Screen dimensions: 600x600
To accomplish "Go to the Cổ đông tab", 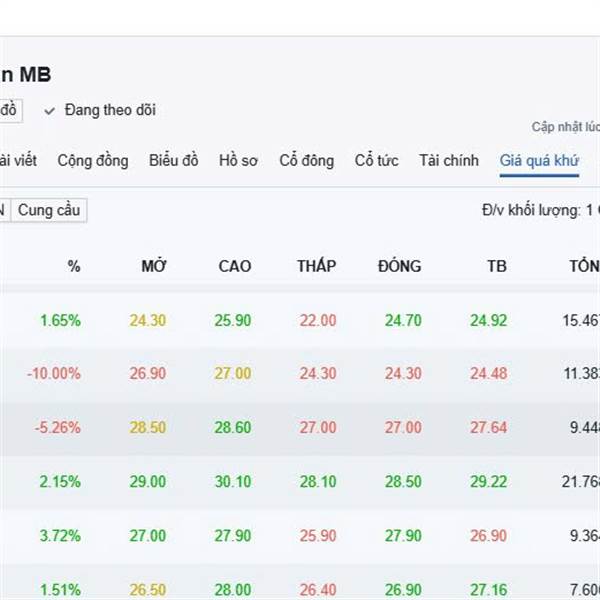I will click(x=307, y=161).
